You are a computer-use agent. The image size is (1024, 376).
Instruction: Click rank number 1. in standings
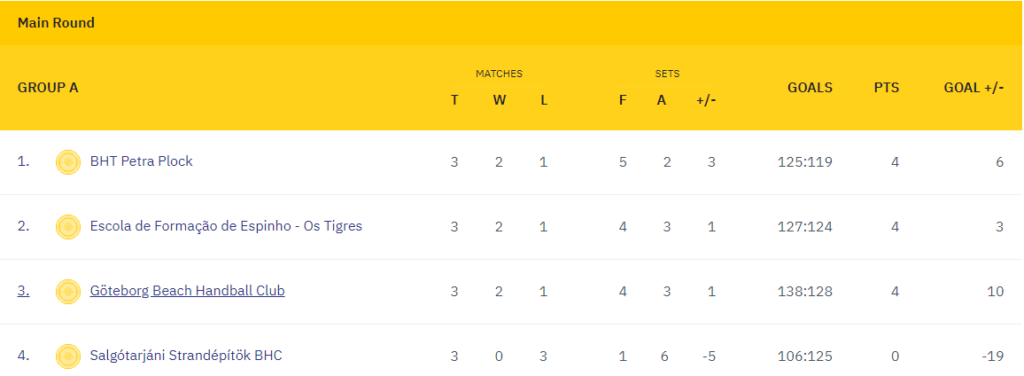click(24, 161)
